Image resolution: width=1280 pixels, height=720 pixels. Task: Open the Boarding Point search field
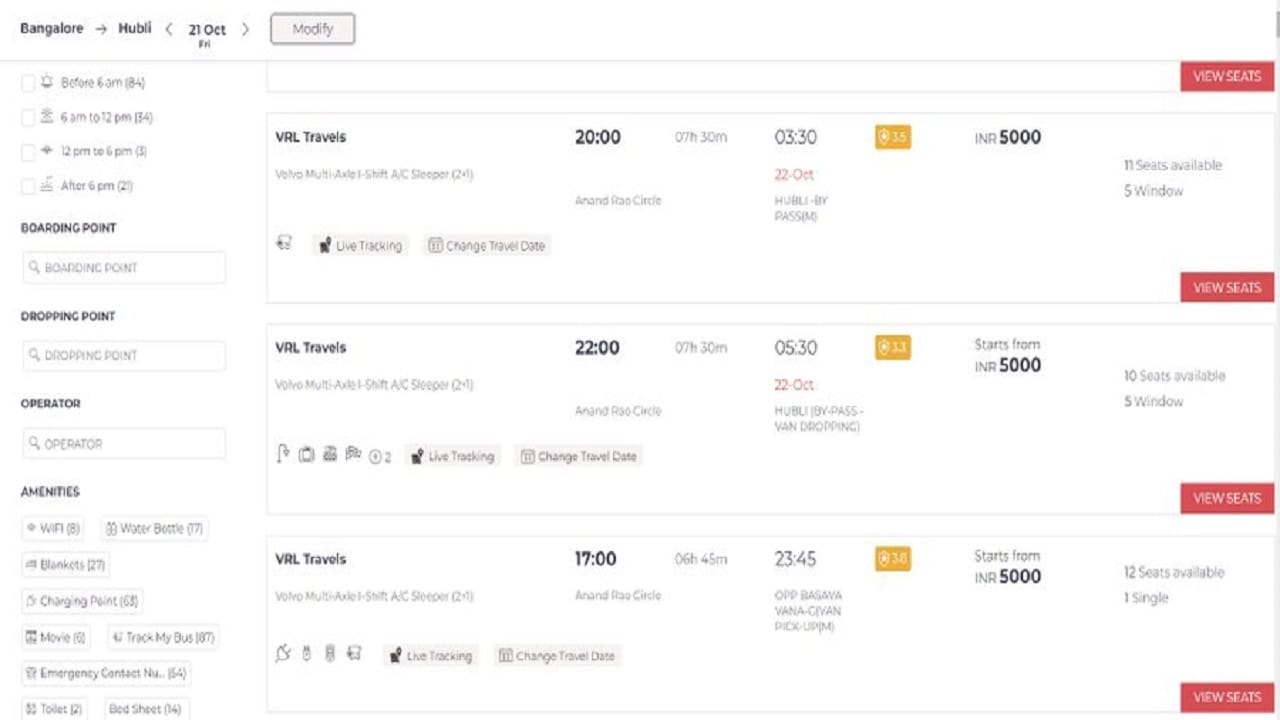[124, 268]
